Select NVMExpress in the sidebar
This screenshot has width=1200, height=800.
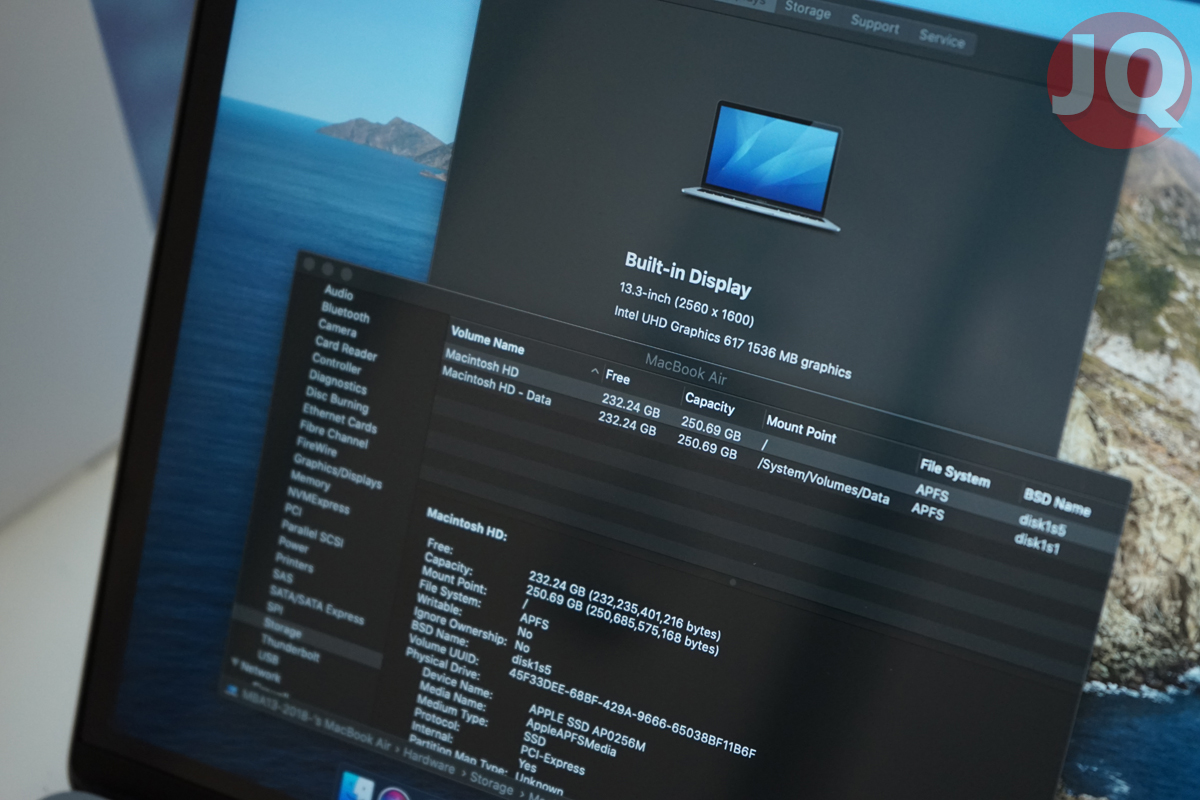pos(318,503)
